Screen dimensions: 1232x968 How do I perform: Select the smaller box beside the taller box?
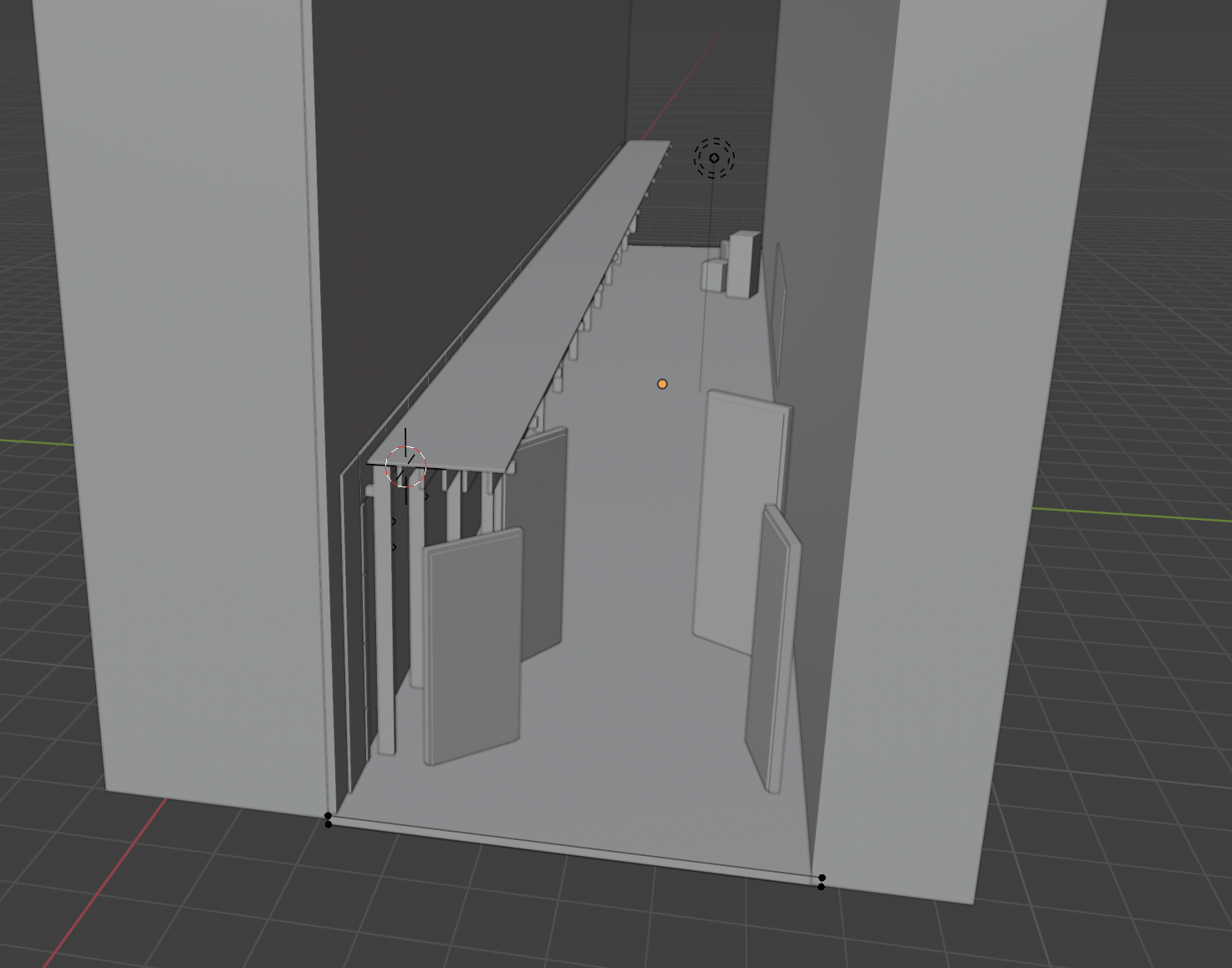click(x=714, y=274)
